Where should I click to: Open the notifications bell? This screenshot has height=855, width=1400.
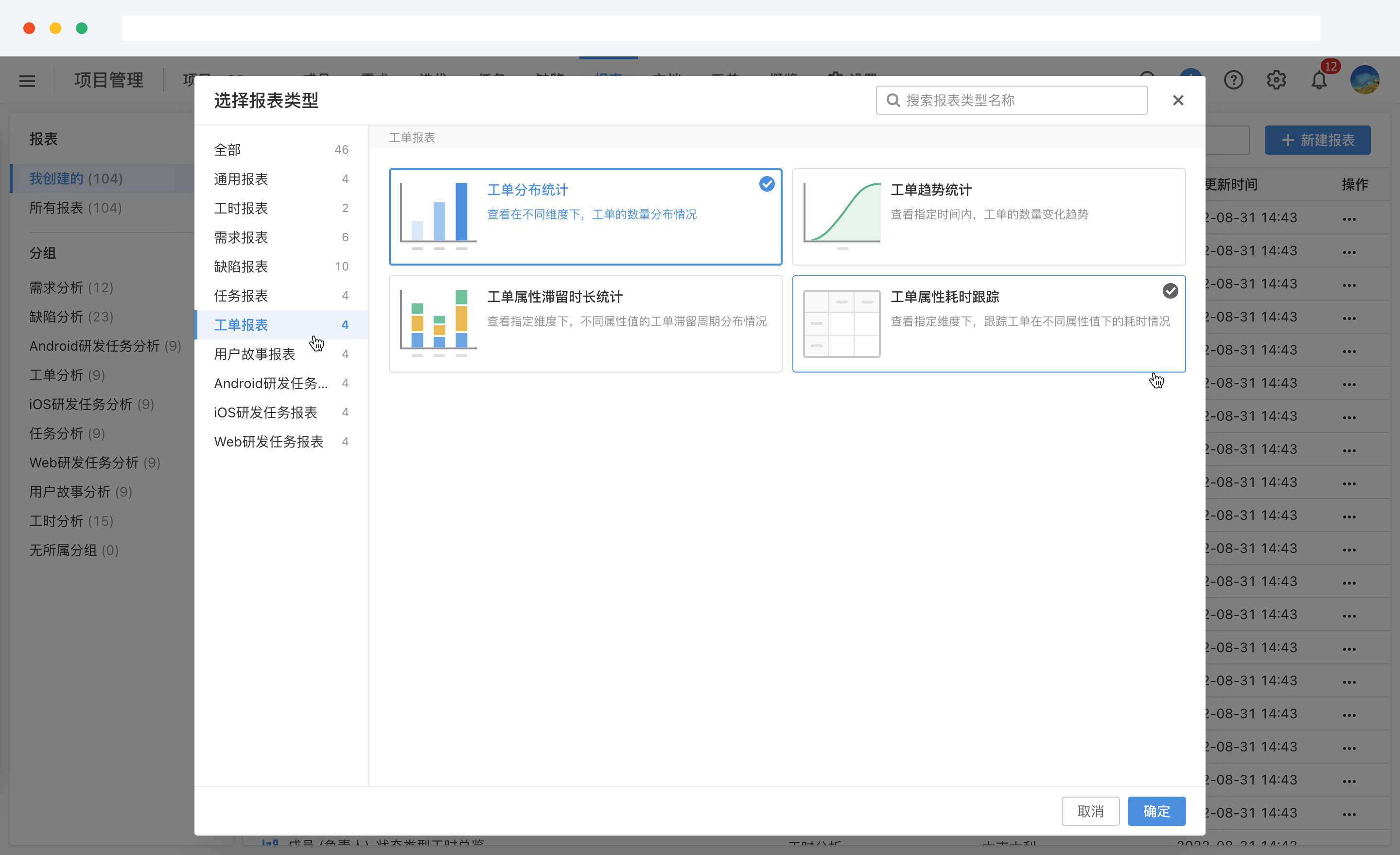[x=1319, y=80]
